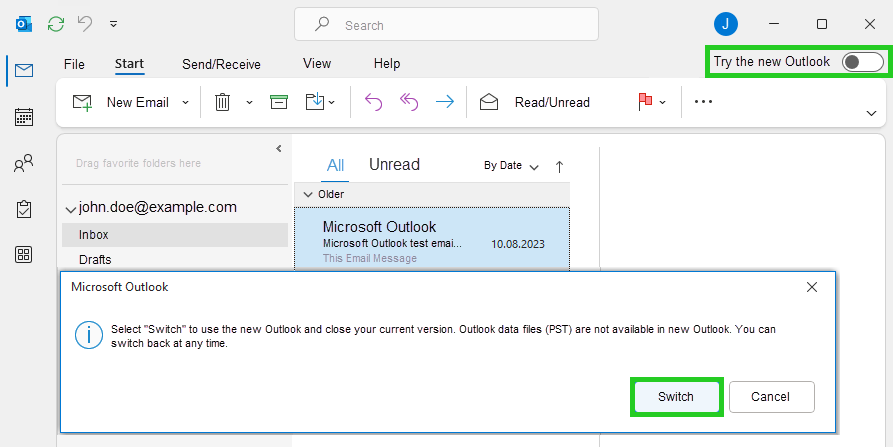Click the Search input field
Image resolution: width=893 pixels, height=447 pixels.
click(x=446, y=25)
